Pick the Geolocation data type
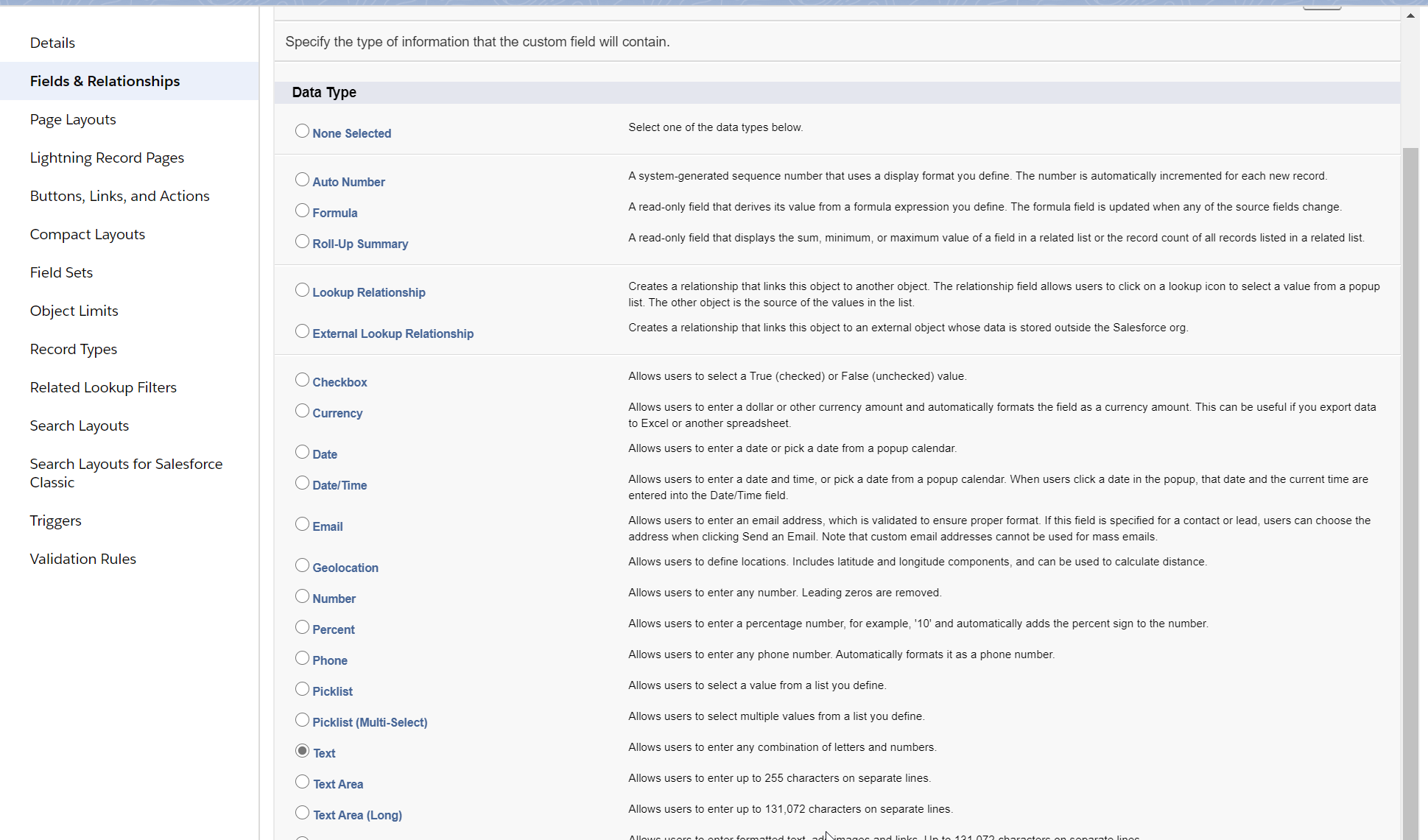The height and width of the screenshot is (840, 1428). [302, 565]
